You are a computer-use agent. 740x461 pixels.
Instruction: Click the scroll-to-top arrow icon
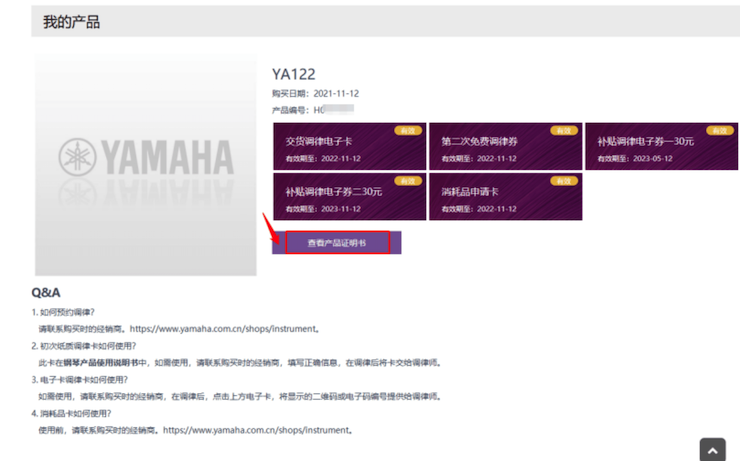[x=712, y=449]
